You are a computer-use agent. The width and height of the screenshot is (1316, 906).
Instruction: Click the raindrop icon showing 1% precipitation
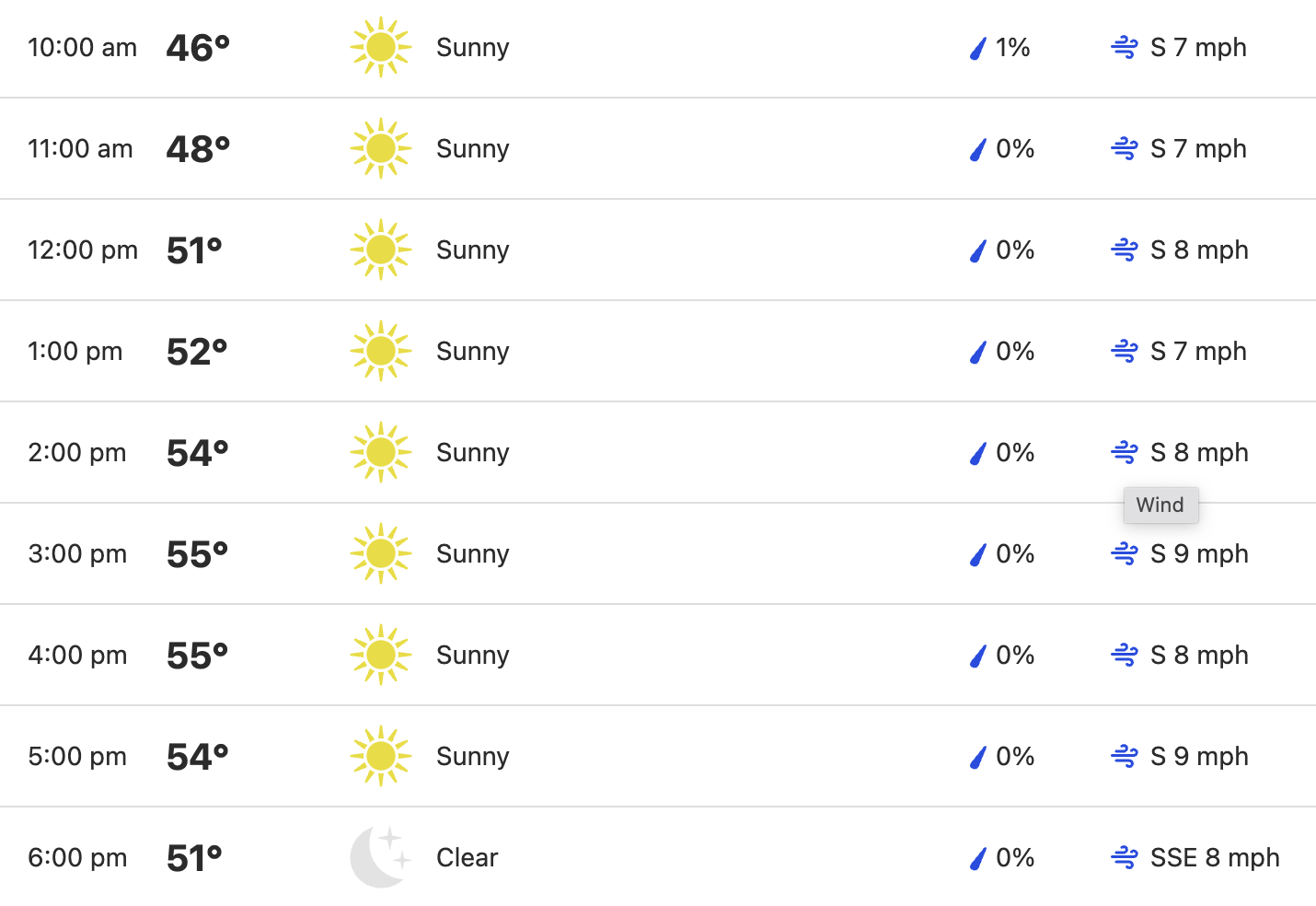point(978,48)
